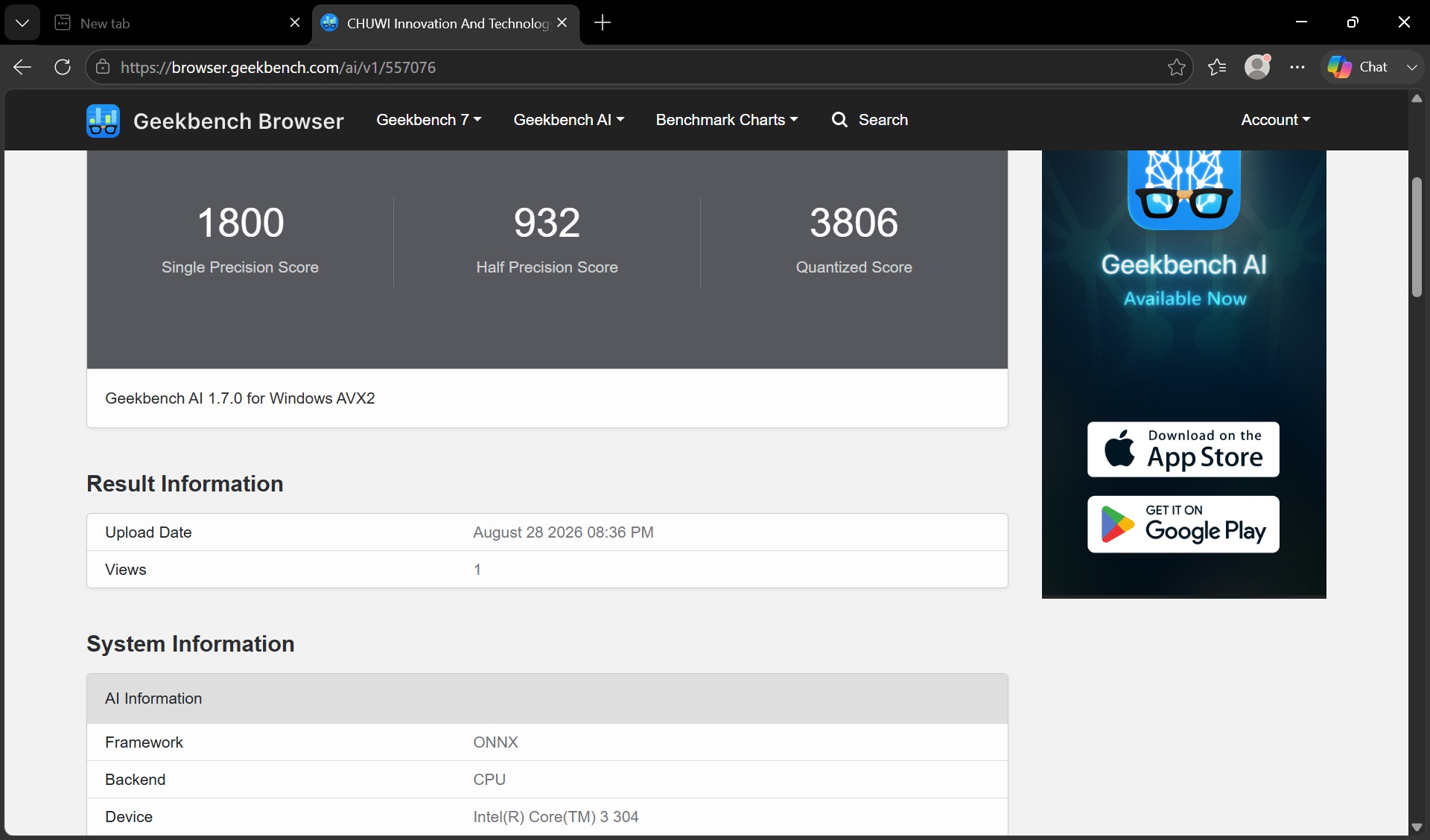This screenshot has height=840, width=1430.
Task: Click the search magnifier icon in navbar
Action: click(x=839, y=120)
